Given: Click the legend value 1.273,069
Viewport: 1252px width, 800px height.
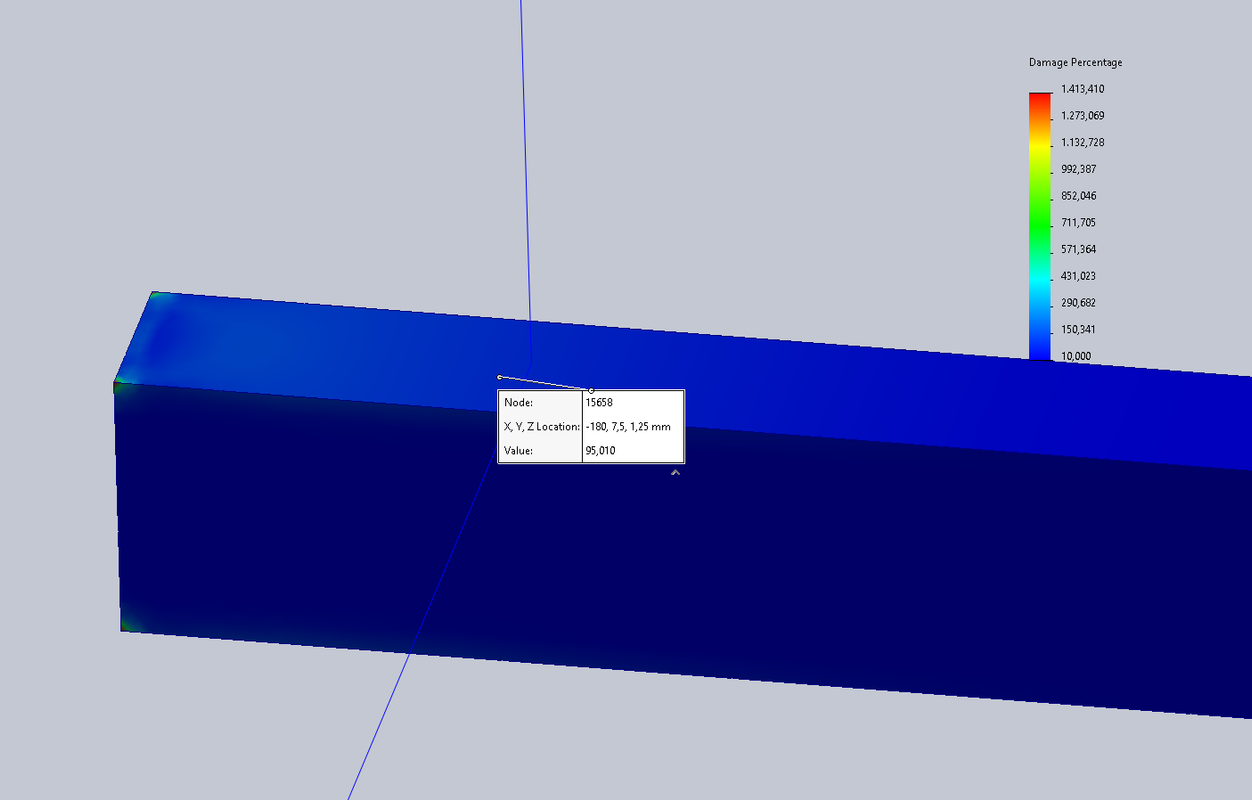Looking at the screenshot, I should pyautogui.click(x=1083, y=116).
